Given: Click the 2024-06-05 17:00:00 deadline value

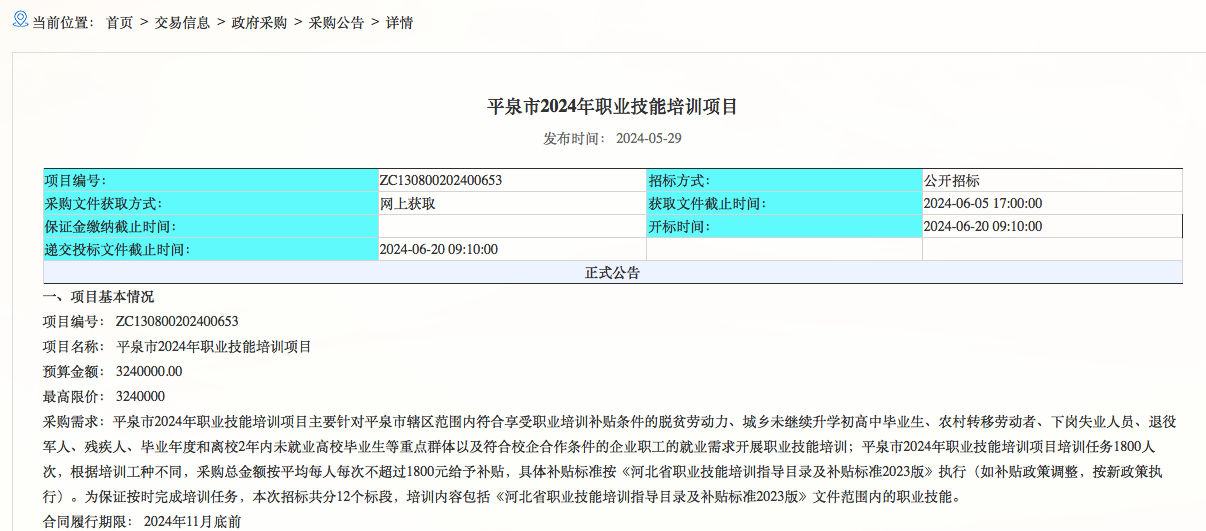Looking at the screenshot, I should 982,204.
